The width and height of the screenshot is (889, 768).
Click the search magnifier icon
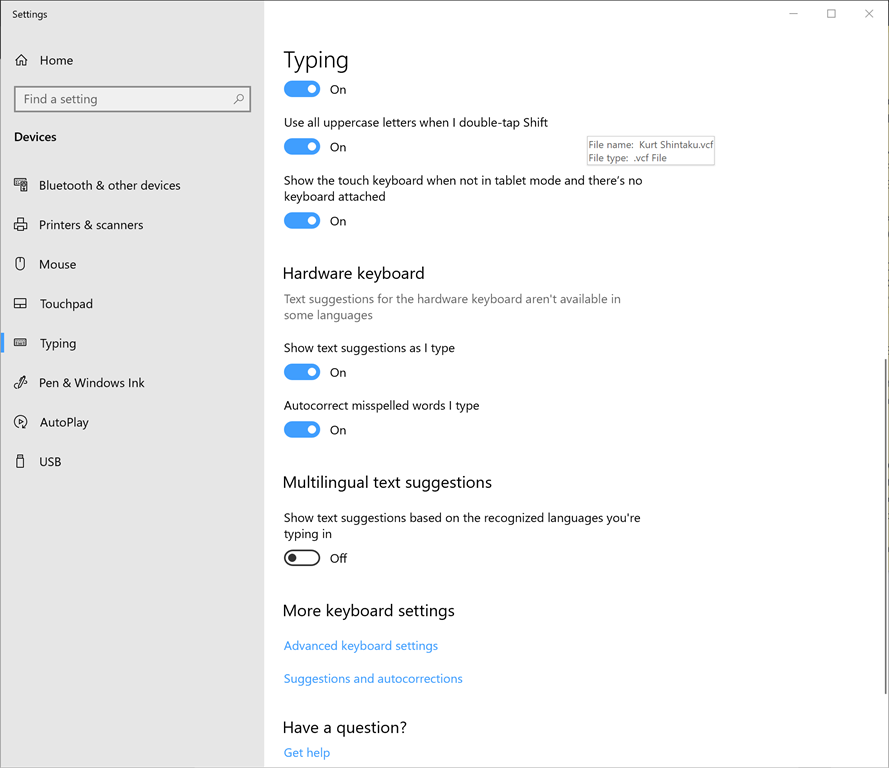238,99
